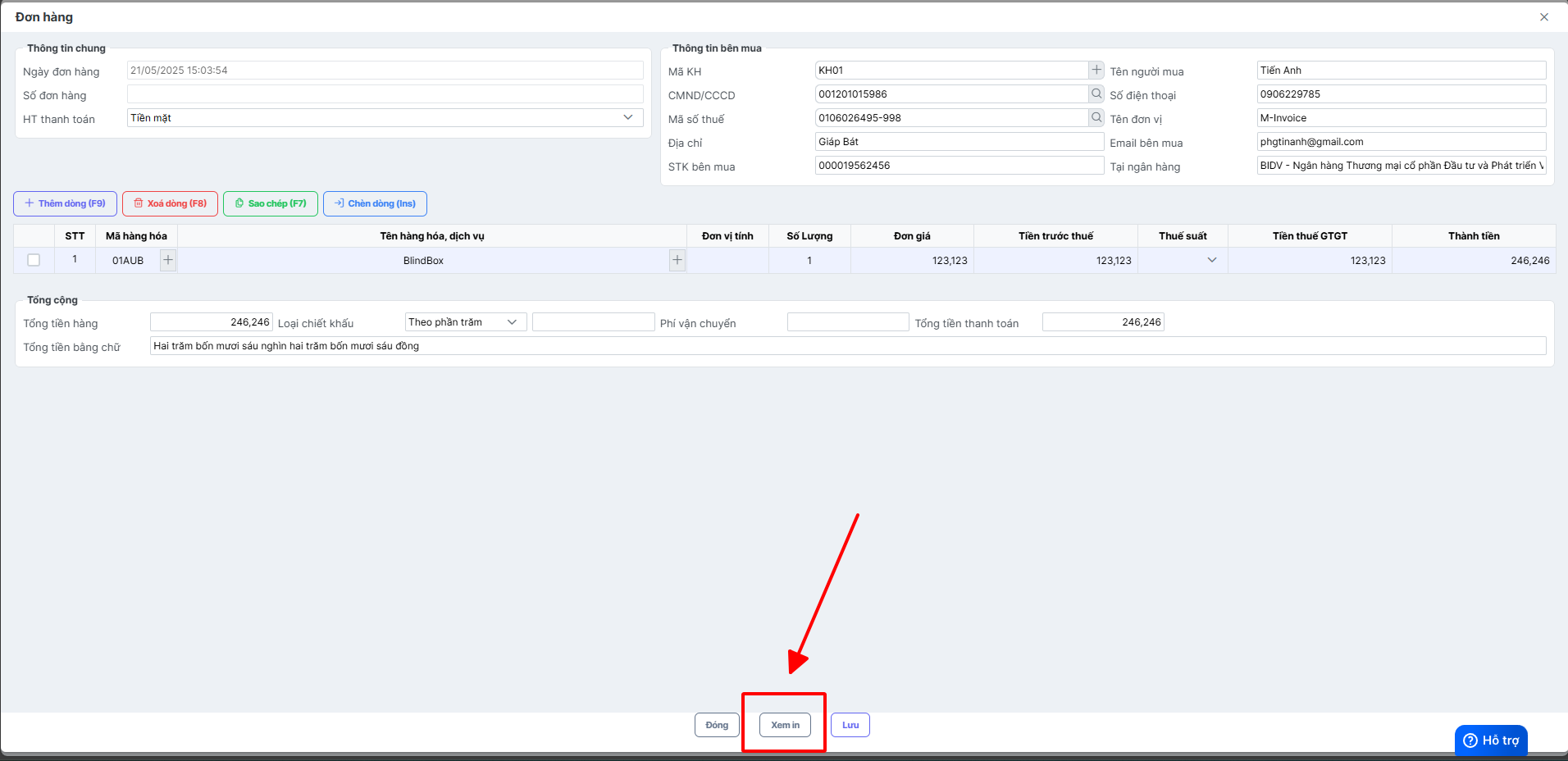The height and width of the screenshot is (761, 1568).
Task: Click the plus icon next to 01AUB item code
Action: click(x=168, y=260)
